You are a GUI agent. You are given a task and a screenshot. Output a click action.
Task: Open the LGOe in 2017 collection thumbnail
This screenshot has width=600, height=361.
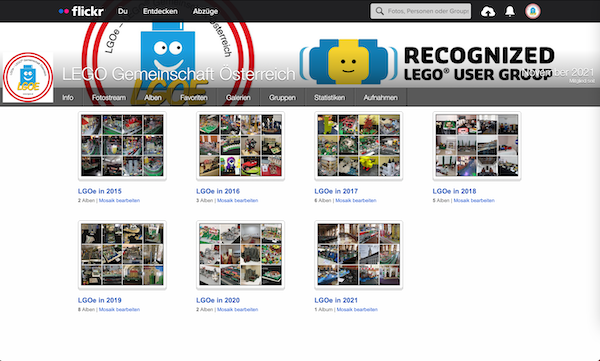359,145
